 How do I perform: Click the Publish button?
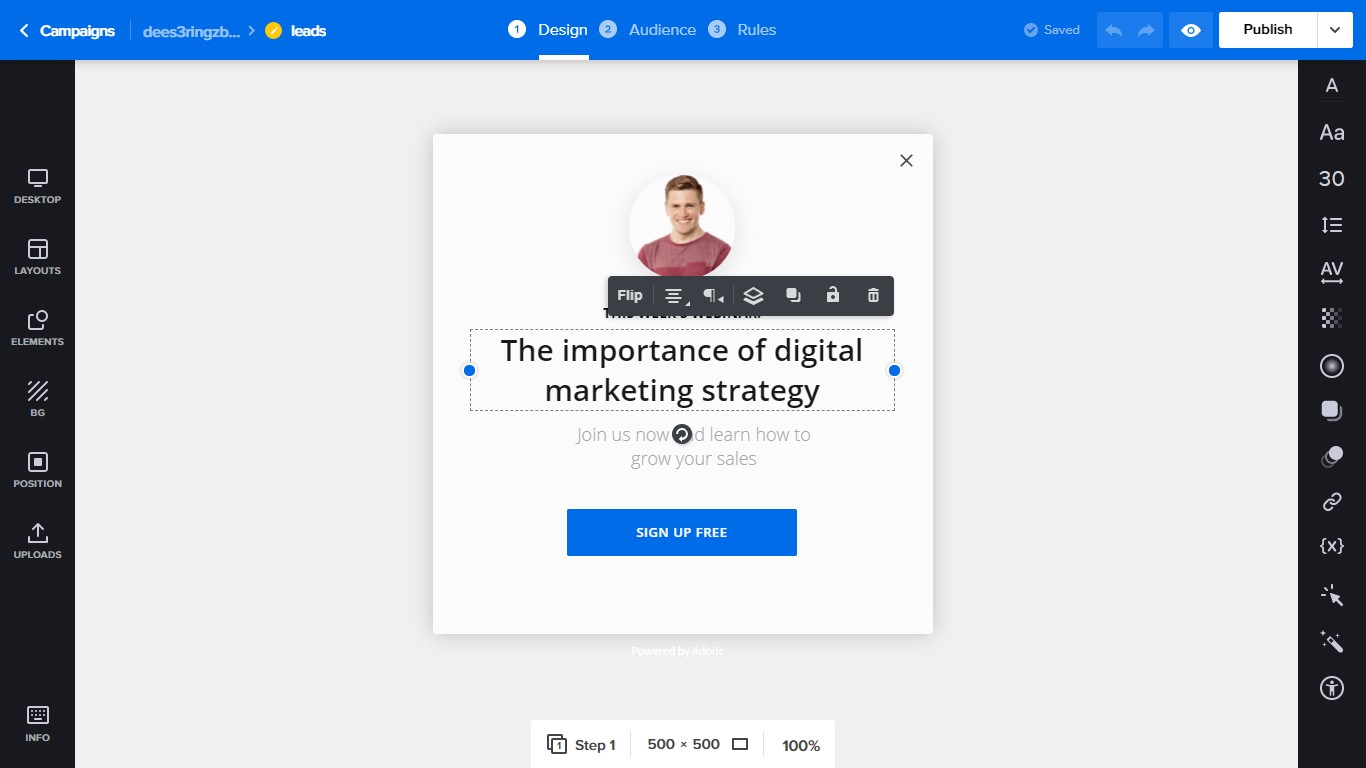click(1267, 30)
